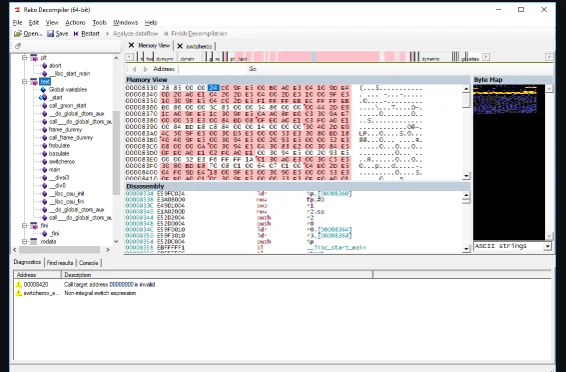566x372 pixels.
Task: Select switcheroo procedure in the tree
Action: (62, 162)
